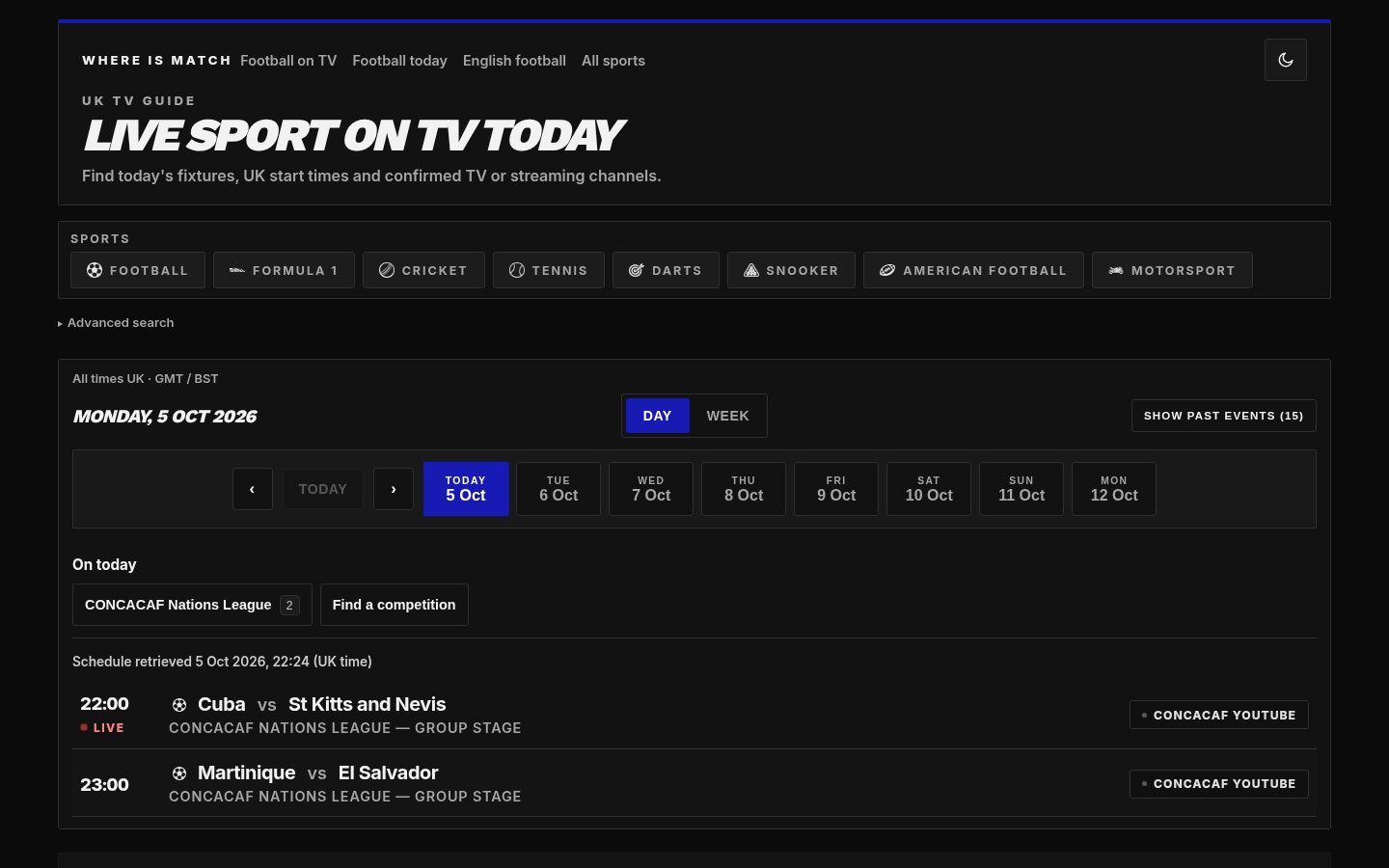Open the Football on TV link
The image size is (1389, 868).
tap(288, 61)
